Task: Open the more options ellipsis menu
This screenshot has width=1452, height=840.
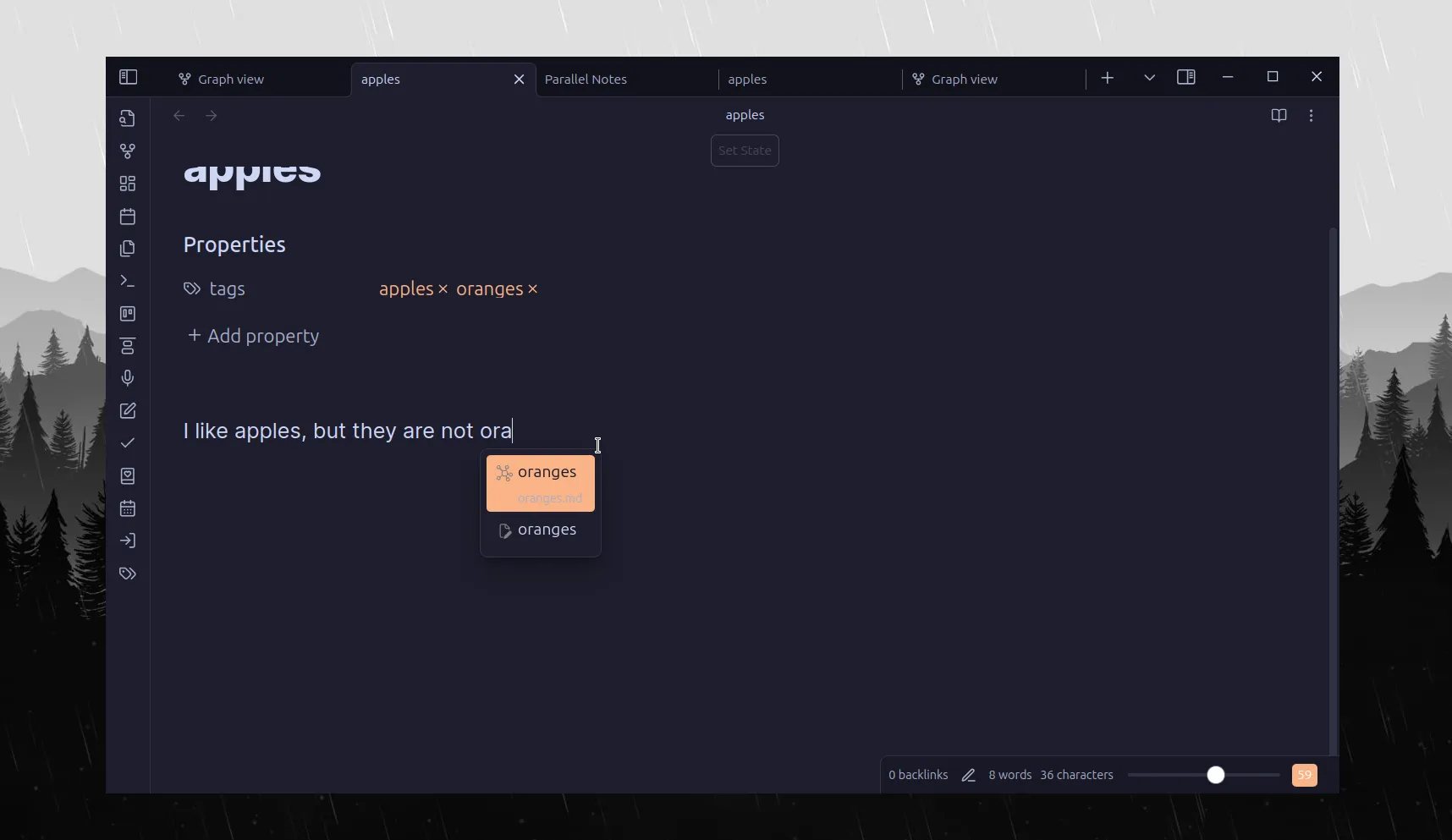Action: click(x=1311, y=116)
